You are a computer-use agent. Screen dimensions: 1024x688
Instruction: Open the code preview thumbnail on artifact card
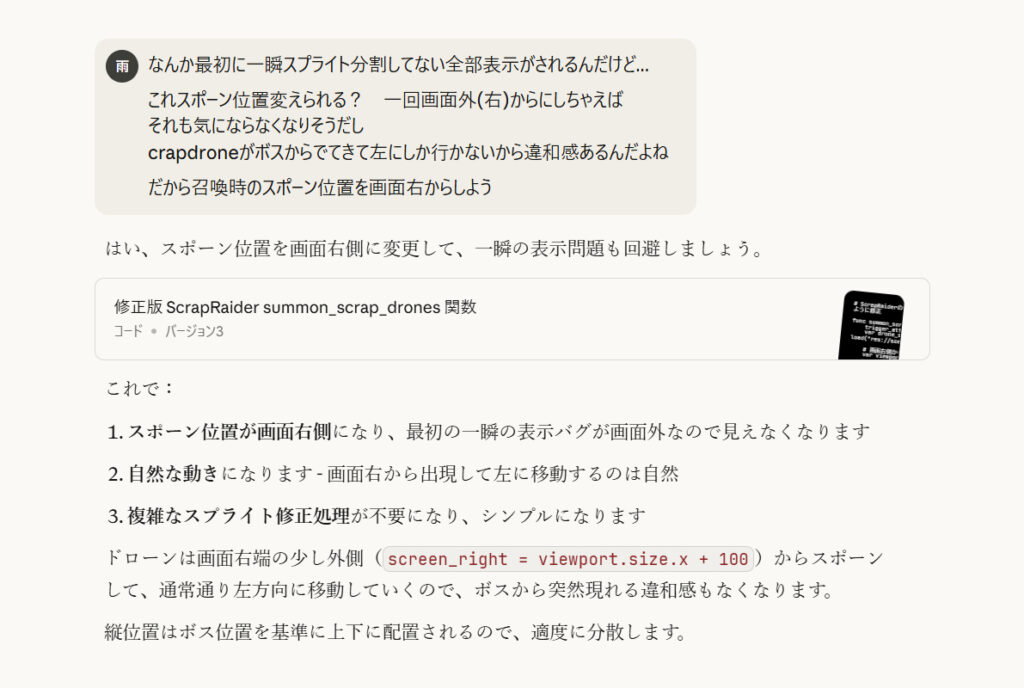pyautogui.click(x=871, y=325)
